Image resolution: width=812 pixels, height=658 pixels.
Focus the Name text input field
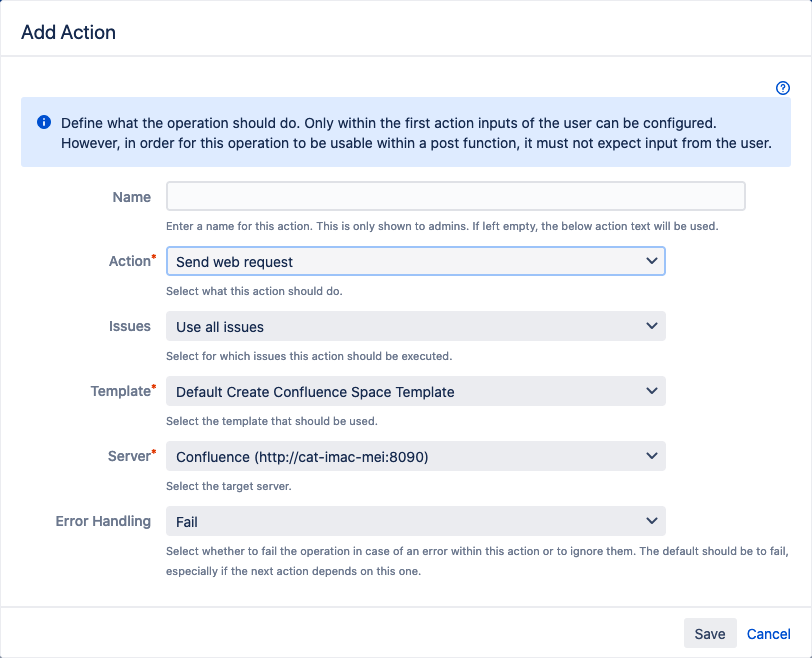(x=455, y=196)
